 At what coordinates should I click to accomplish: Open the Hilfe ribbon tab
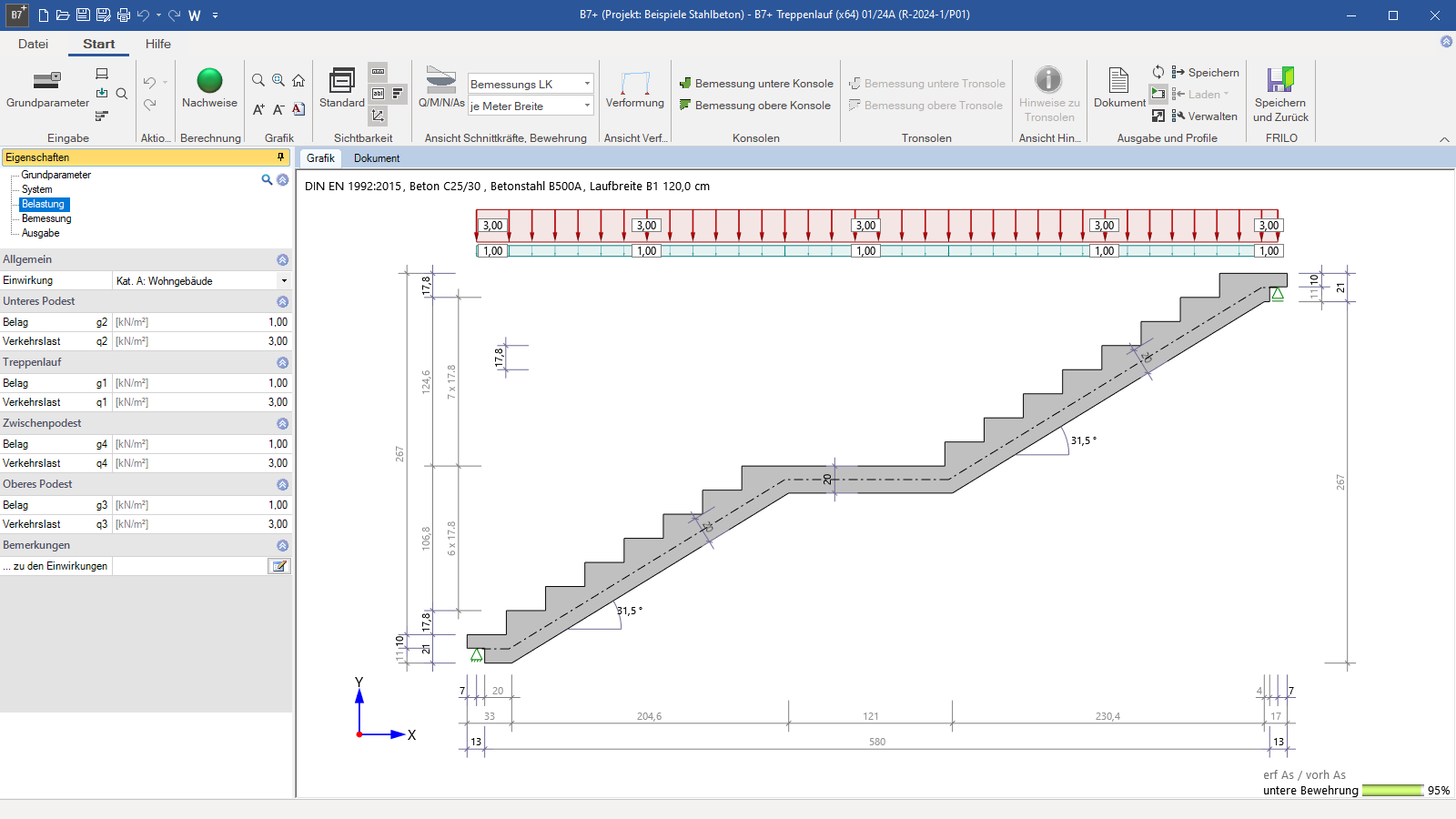[158, 44]
